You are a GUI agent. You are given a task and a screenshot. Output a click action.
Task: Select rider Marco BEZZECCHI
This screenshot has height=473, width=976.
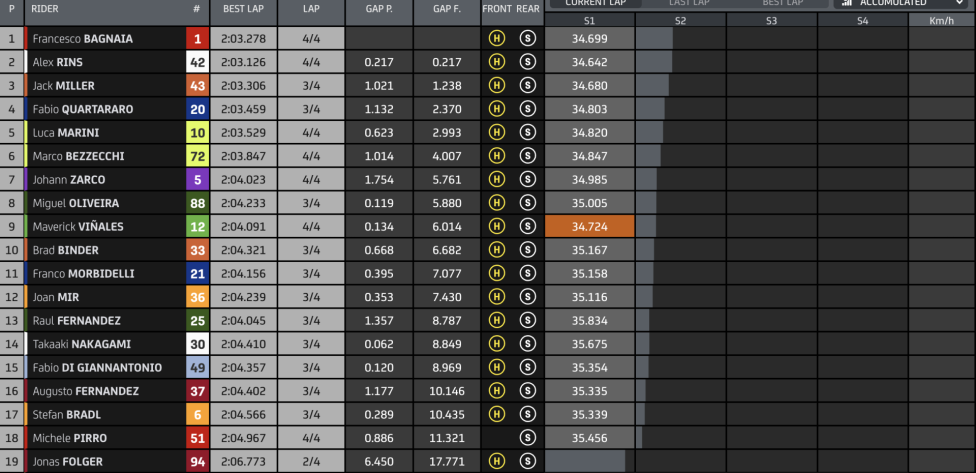pyautogui.click(x=78, y=156)
